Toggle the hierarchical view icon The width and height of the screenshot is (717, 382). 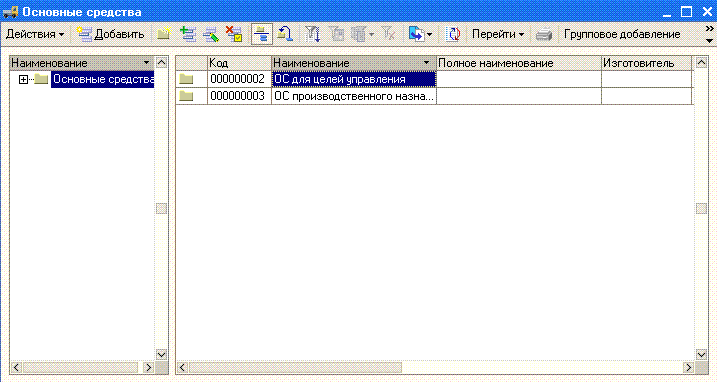262,34
